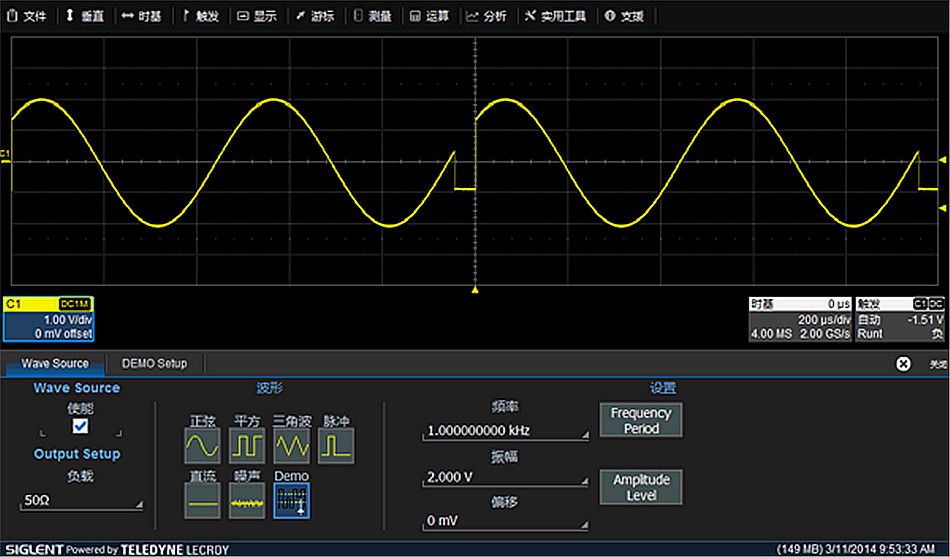Viewport: 950px width, 557px height.
Task: Open the 50Ω load dropdown
Action: coord(82,500)
